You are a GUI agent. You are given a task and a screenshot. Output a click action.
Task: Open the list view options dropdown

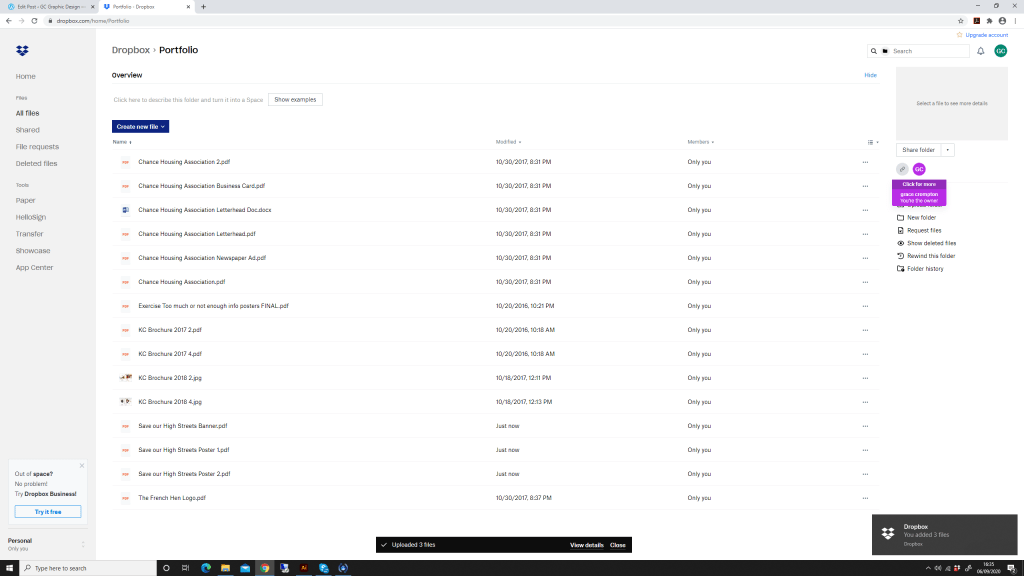pos(873,142)
